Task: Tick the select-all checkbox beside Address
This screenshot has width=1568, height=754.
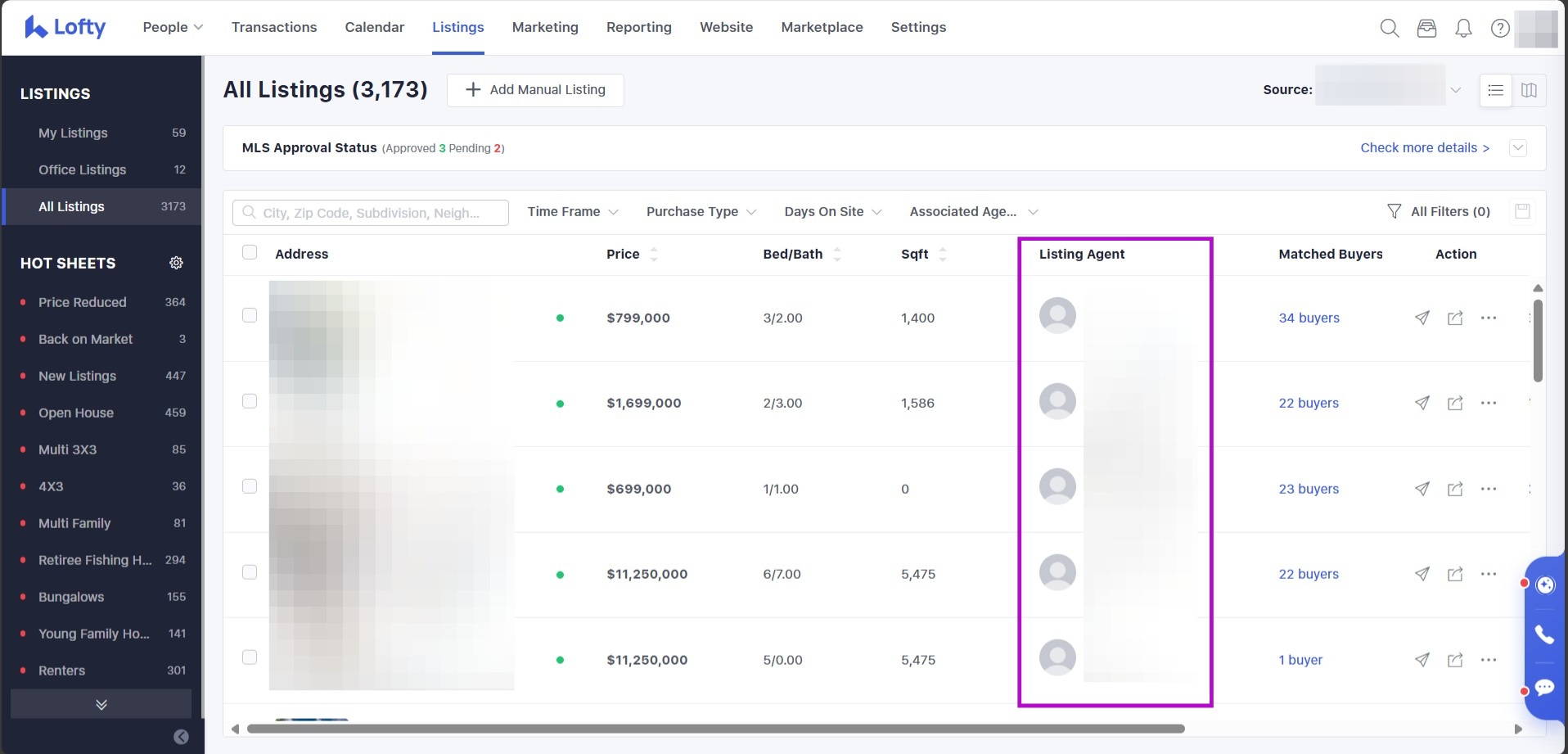Action: (250, 252)
